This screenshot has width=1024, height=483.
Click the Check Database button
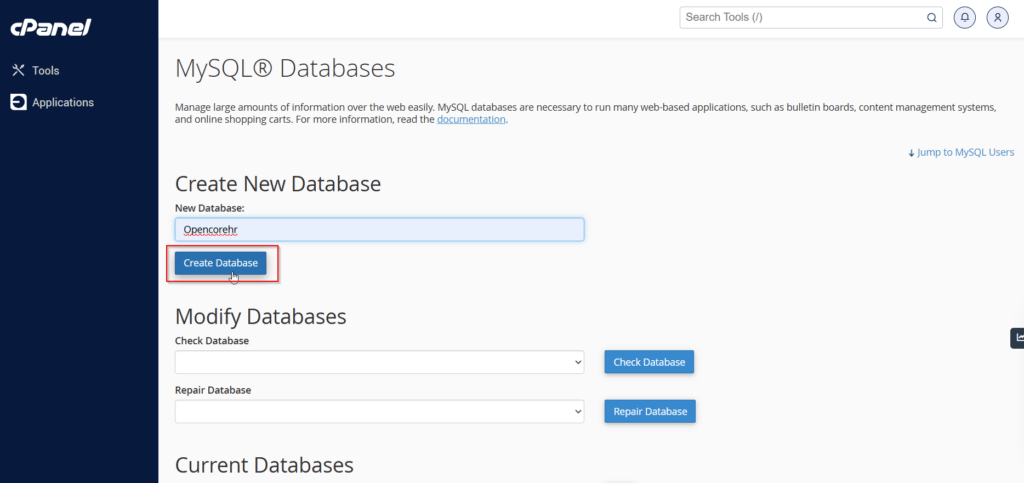(649, 362)
